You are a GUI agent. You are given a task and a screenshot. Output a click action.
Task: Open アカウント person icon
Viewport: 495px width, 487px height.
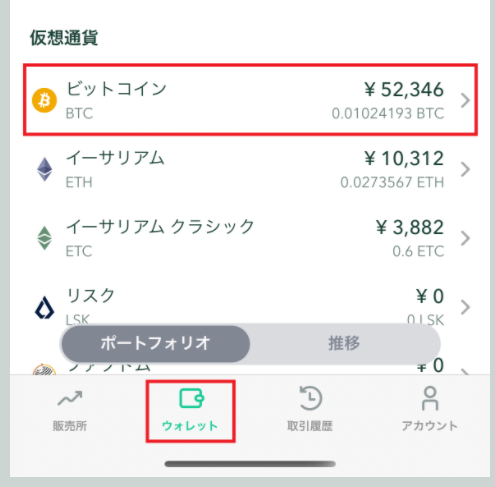pos(430,398)
